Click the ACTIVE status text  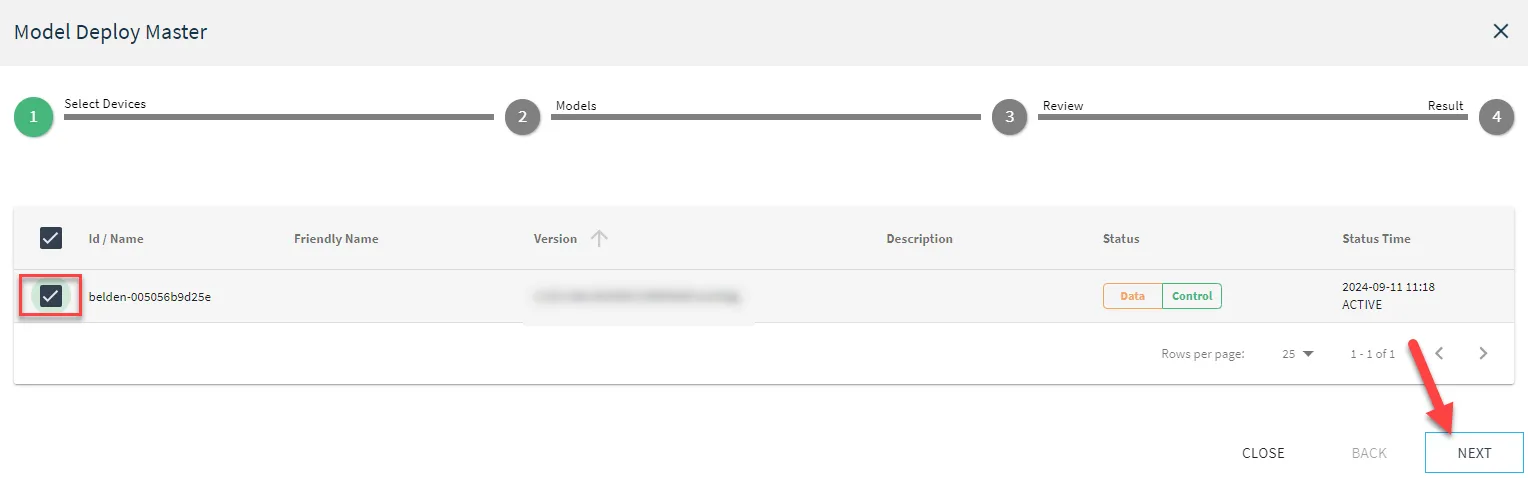(1362, 305)
